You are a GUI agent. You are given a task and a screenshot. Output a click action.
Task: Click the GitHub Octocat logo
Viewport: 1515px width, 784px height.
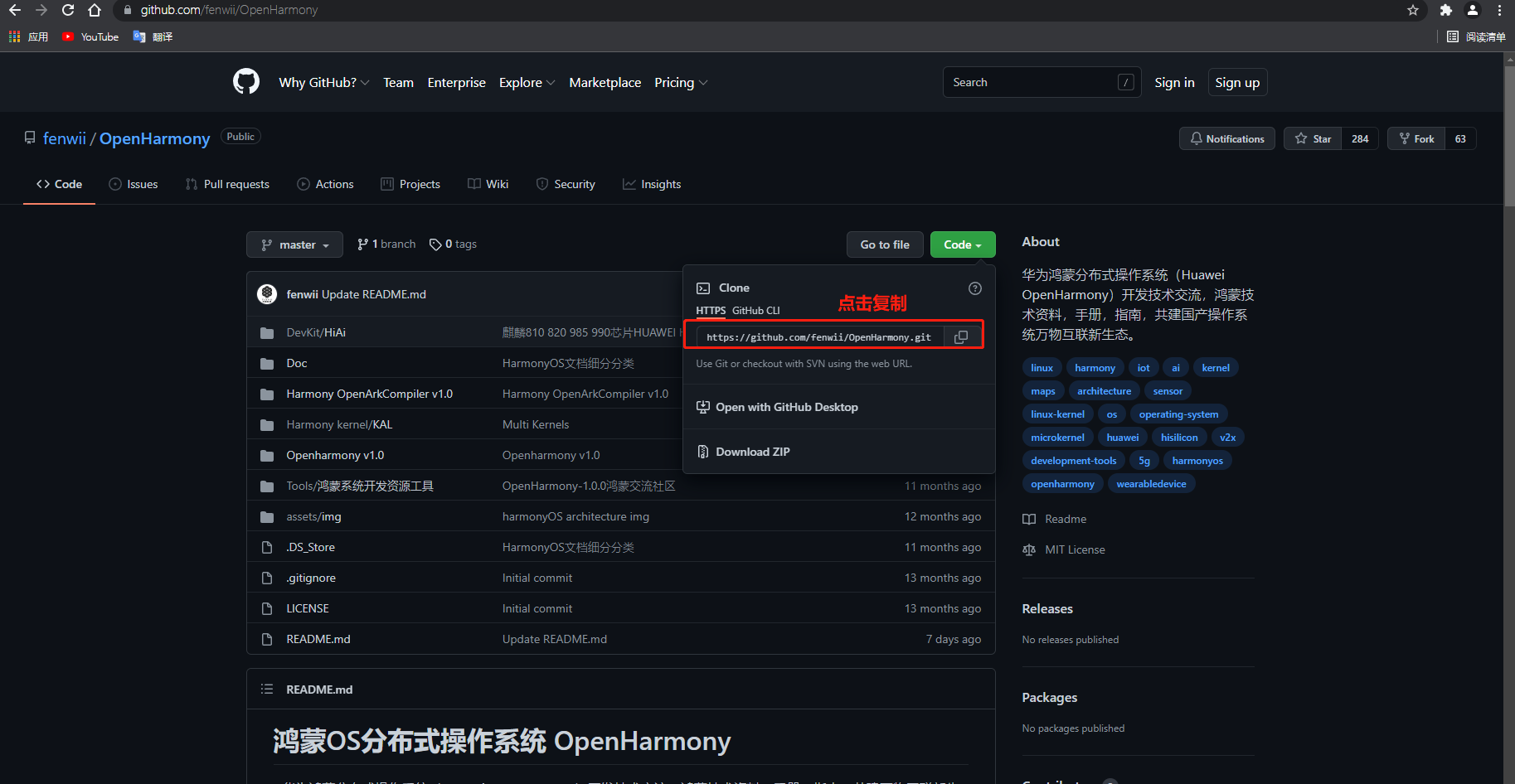click(246, 82)
